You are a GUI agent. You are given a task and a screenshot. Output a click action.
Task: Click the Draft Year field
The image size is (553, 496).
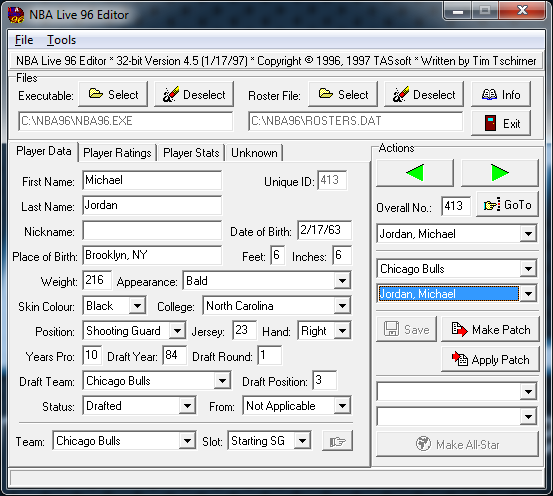(175, 355)
